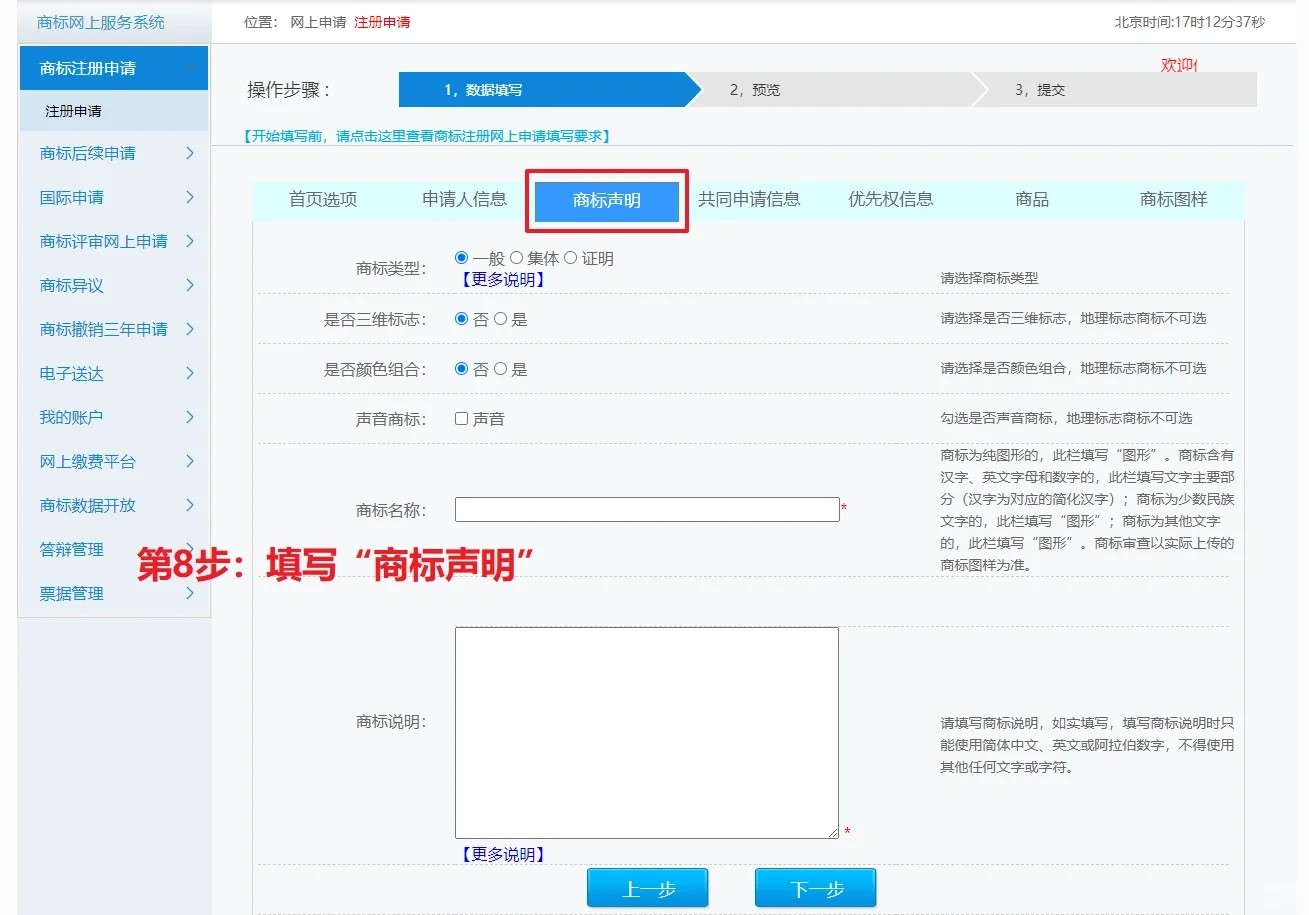The width and height of the screenshot is (1309, 915).
Task: Select 证明 trademark type radio button
Action: [571, 258]
